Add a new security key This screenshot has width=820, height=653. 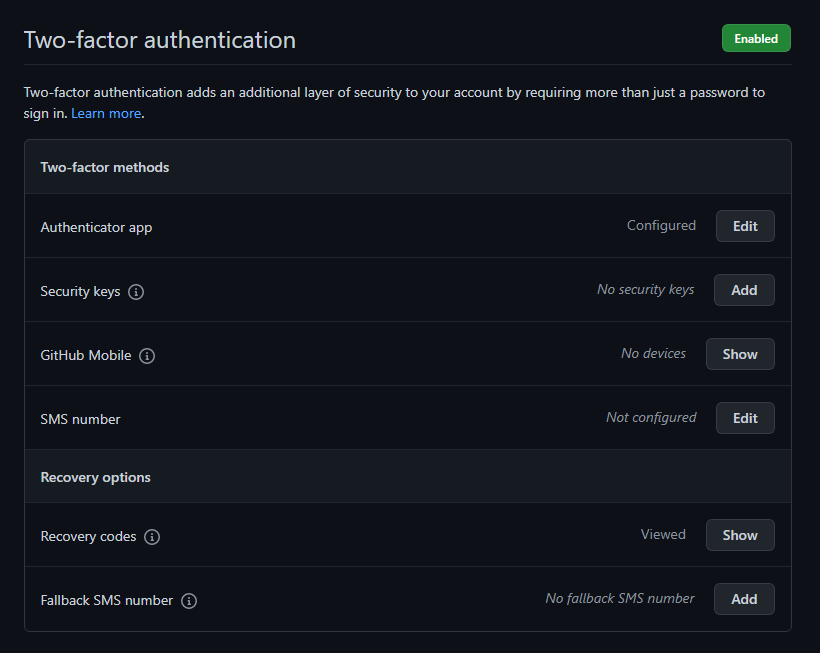(x=744, y=290)
